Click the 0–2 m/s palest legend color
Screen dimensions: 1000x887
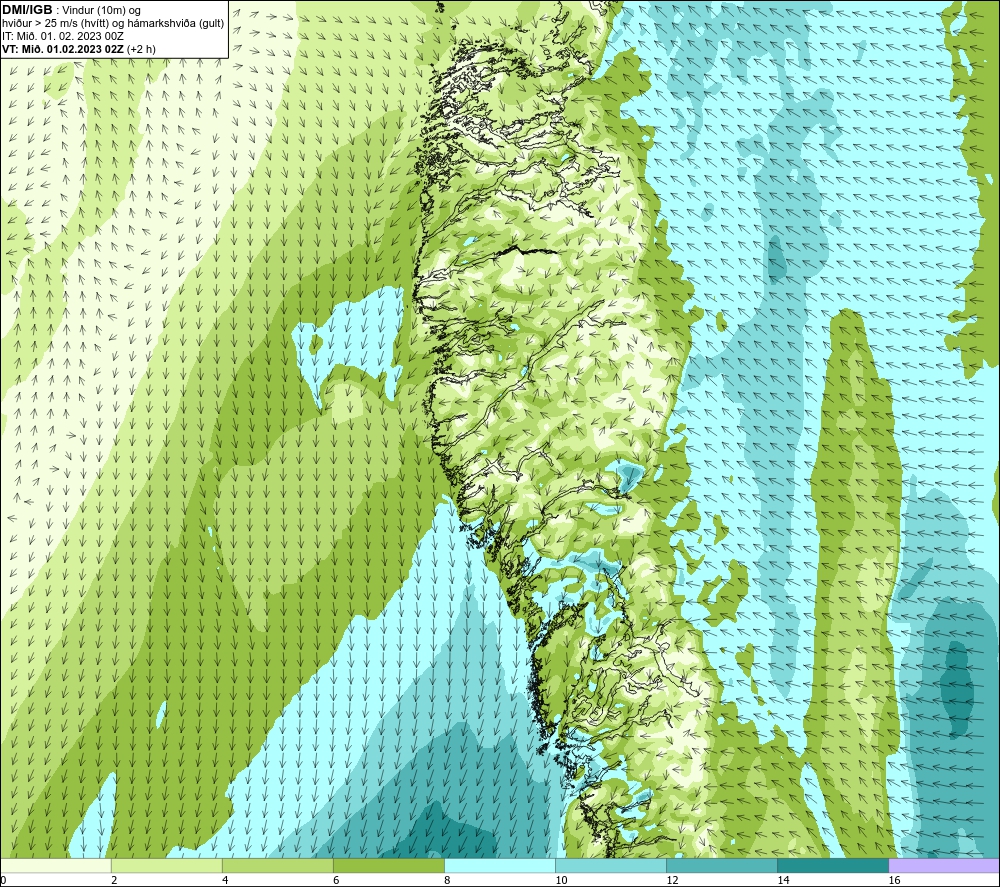coord(55,866)
